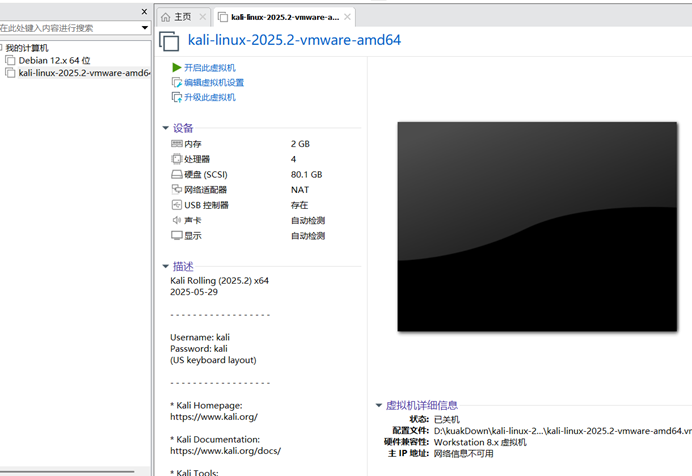
Task: Click the kali-linux VM icon in library
Action: (11, 73)
